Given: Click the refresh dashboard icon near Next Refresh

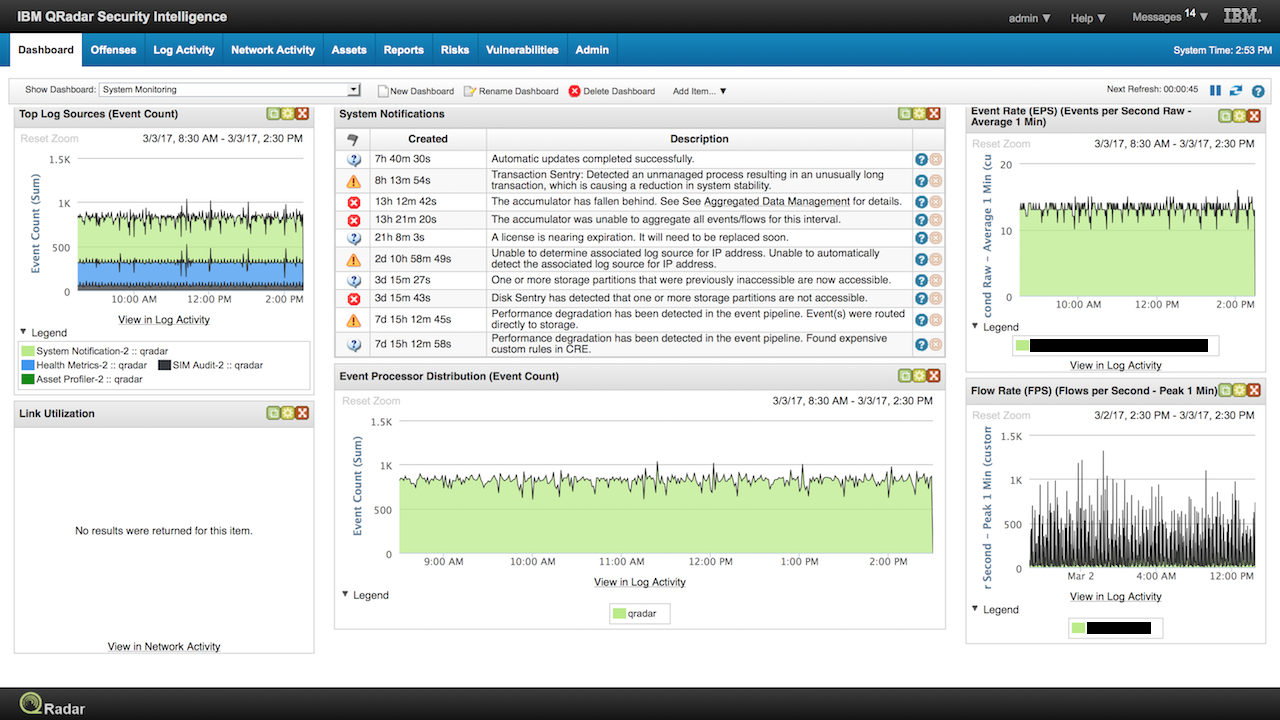Looking at the screenshot, I should (1235, 90).
